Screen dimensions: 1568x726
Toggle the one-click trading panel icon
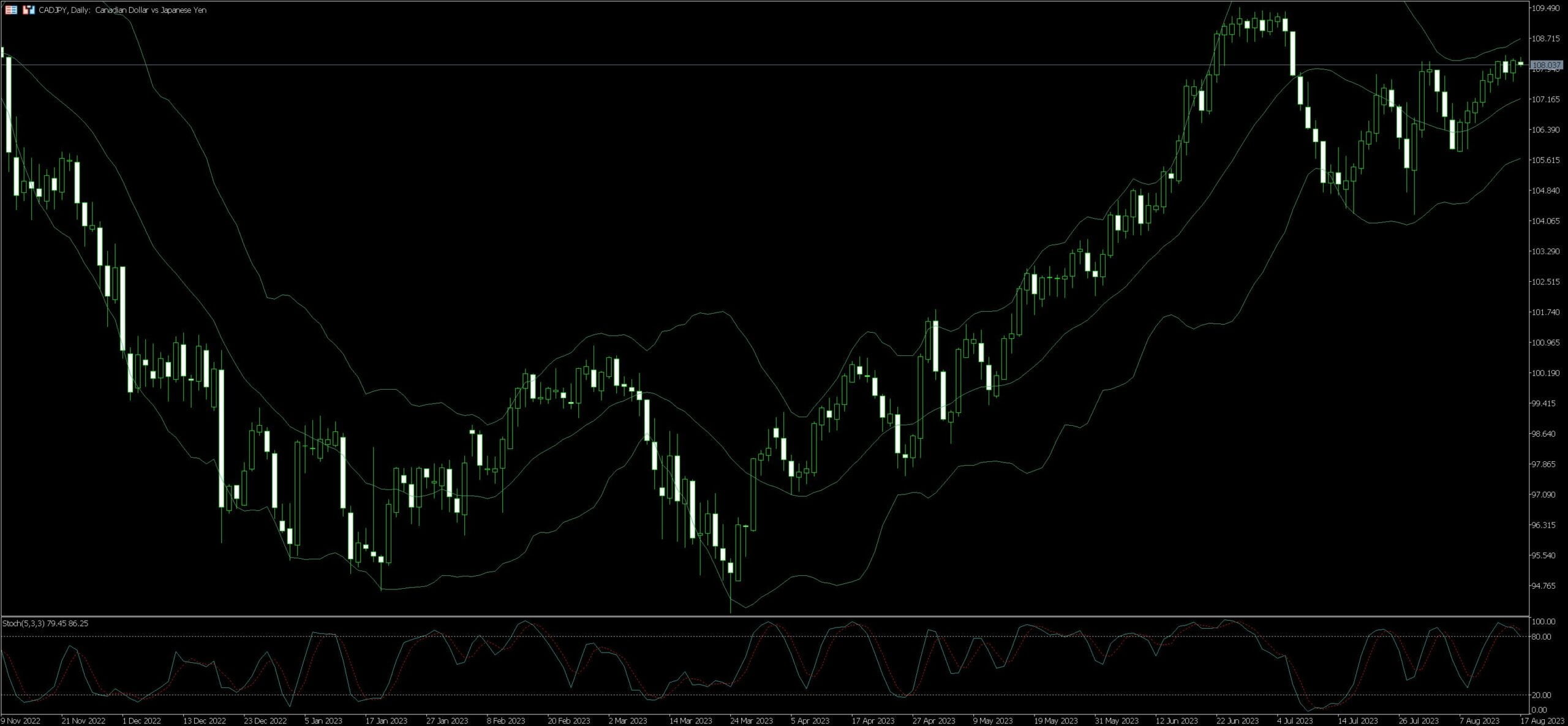click(29, 10)
